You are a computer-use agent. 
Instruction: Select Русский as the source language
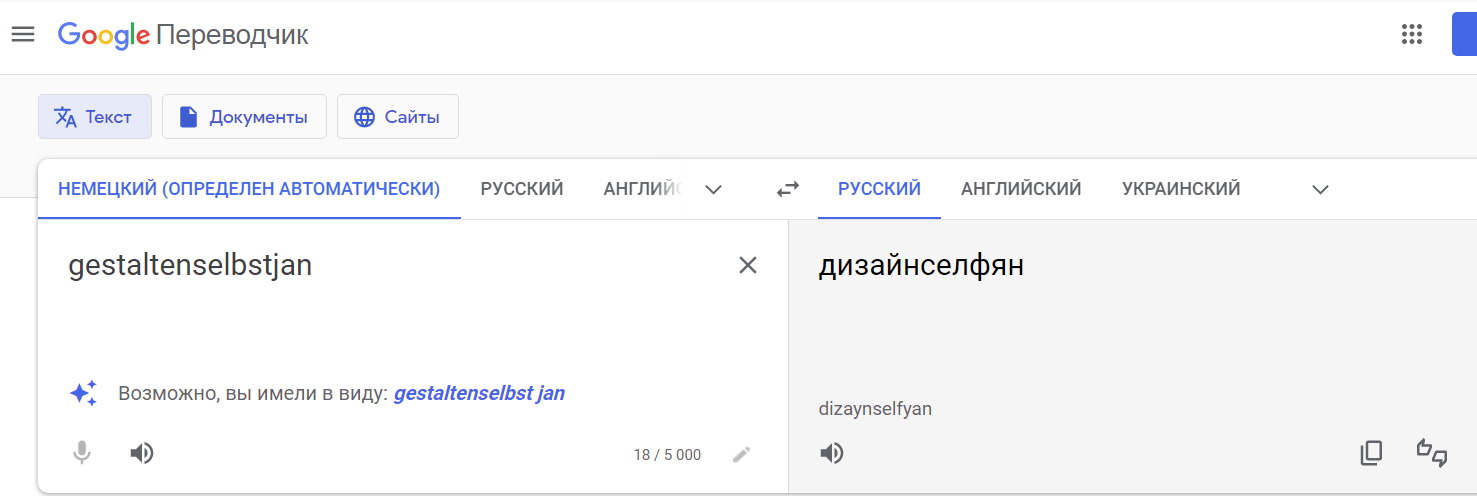click(x=522, y=189)
